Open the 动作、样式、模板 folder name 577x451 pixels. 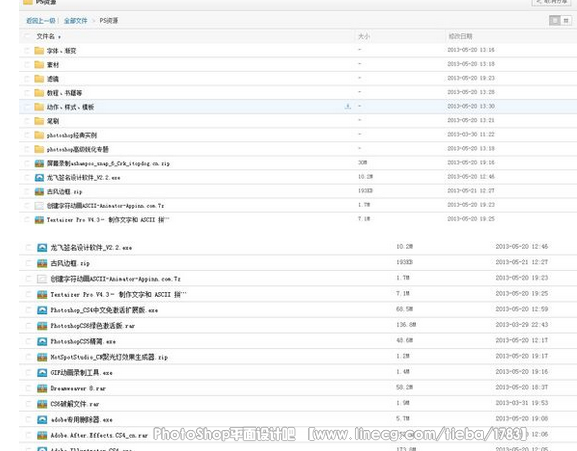[x=70, y=107]
